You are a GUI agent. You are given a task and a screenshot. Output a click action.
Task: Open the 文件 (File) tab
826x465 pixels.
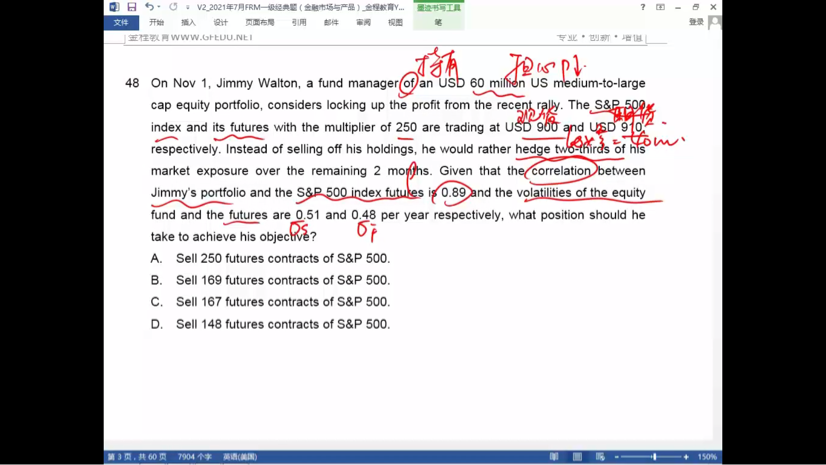click(121, 22)
